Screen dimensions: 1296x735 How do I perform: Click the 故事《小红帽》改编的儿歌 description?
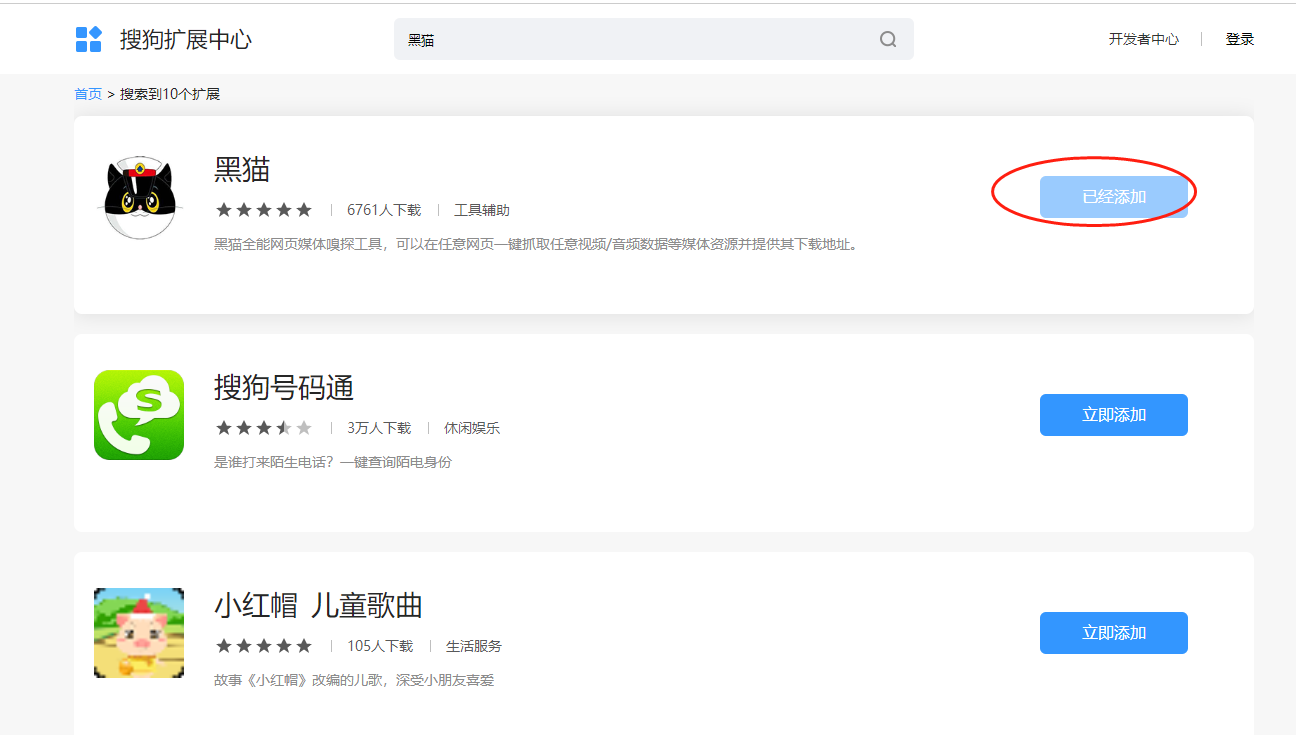pyautogui.click(x=354, y=680)
